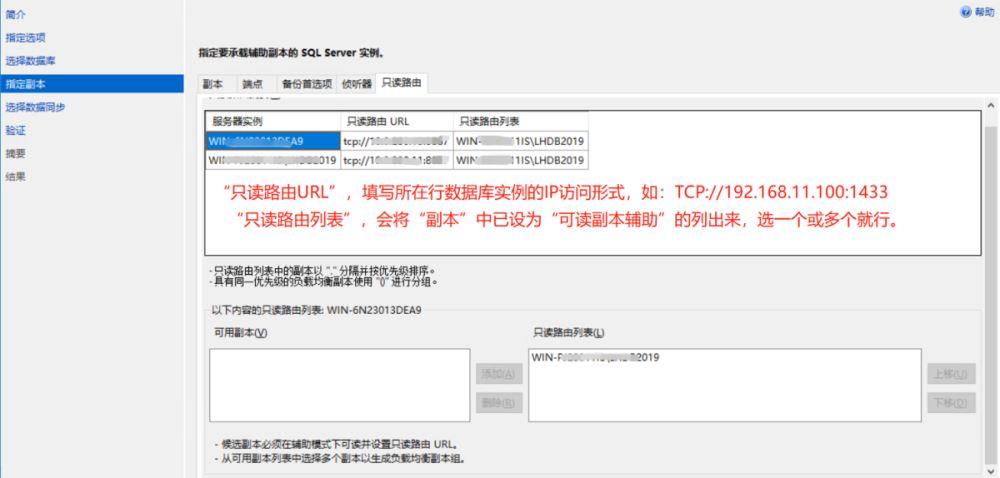
Task: Click the 上移 button
Action: [x=951, y=373]
